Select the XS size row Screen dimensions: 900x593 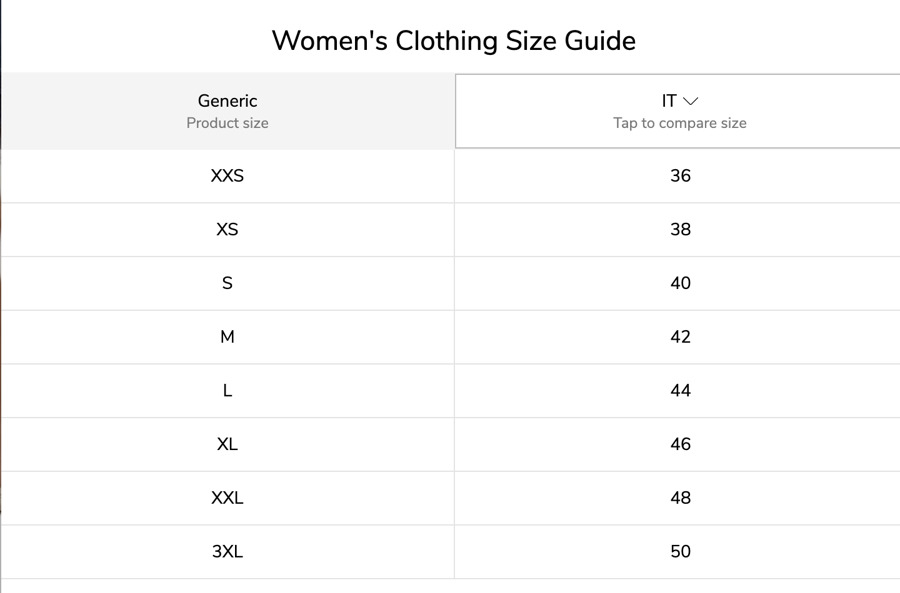450,230
